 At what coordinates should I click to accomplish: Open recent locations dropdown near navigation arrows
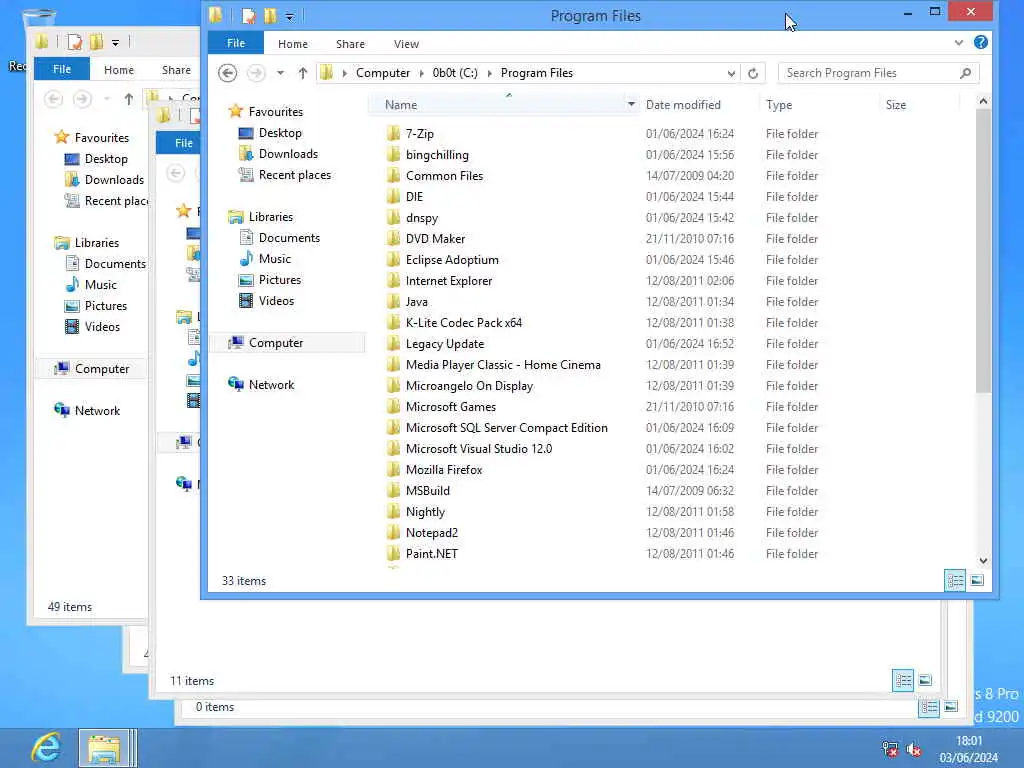tap(280, 73)
